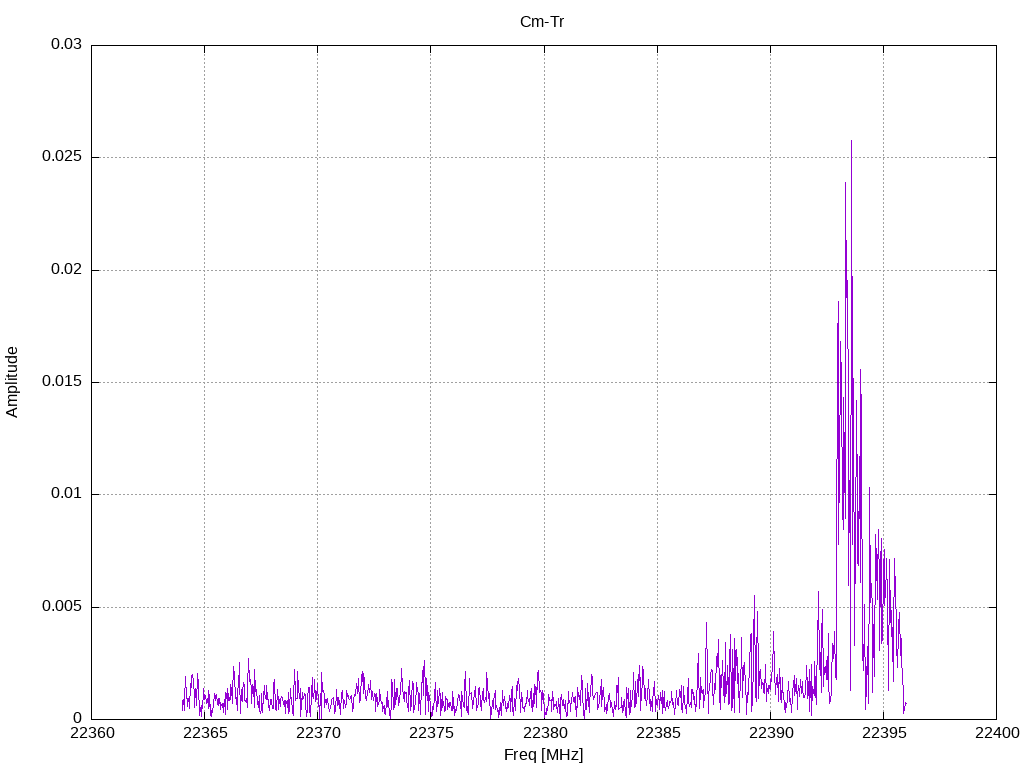Click x-axis tick label 22380
The width and height of the screenshot is (1024, 768).
(545, 733)
